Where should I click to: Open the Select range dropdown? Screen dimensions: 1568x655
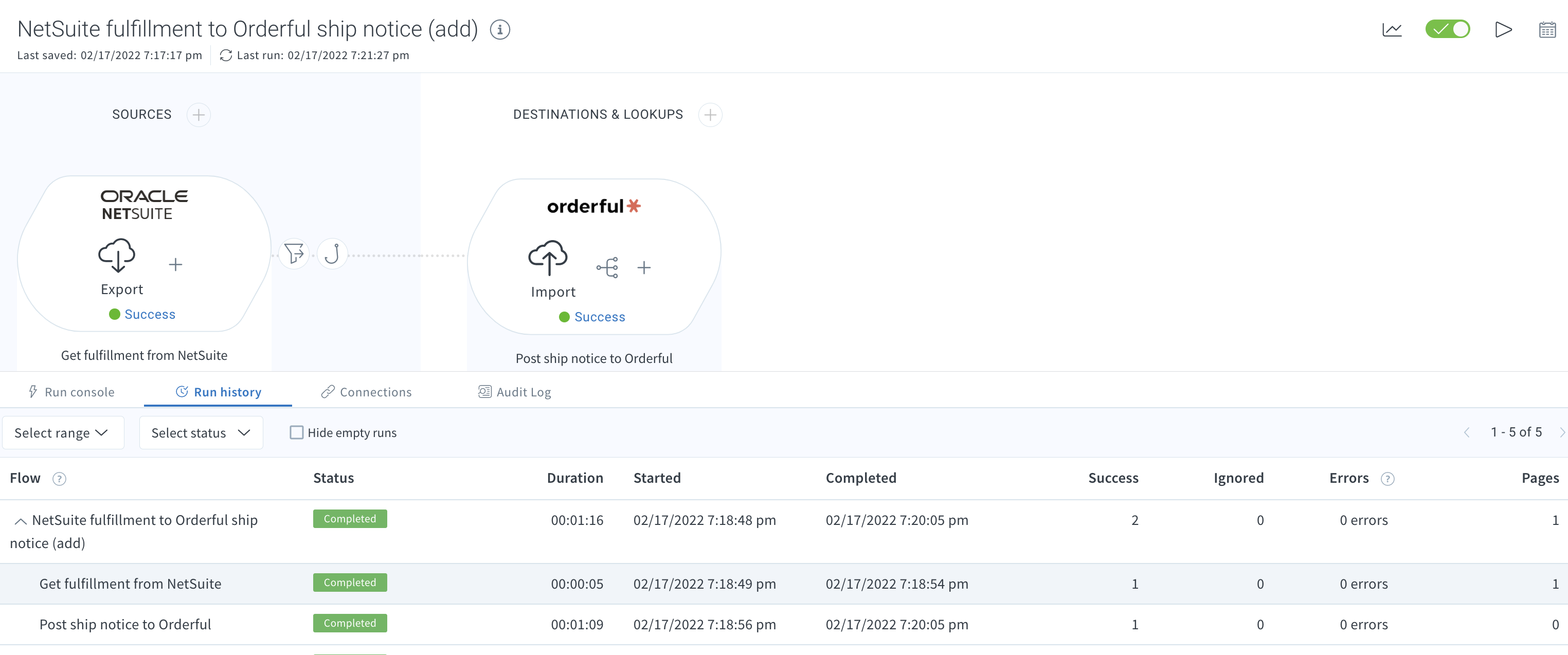pyautogui.click(x=63, y=433)
